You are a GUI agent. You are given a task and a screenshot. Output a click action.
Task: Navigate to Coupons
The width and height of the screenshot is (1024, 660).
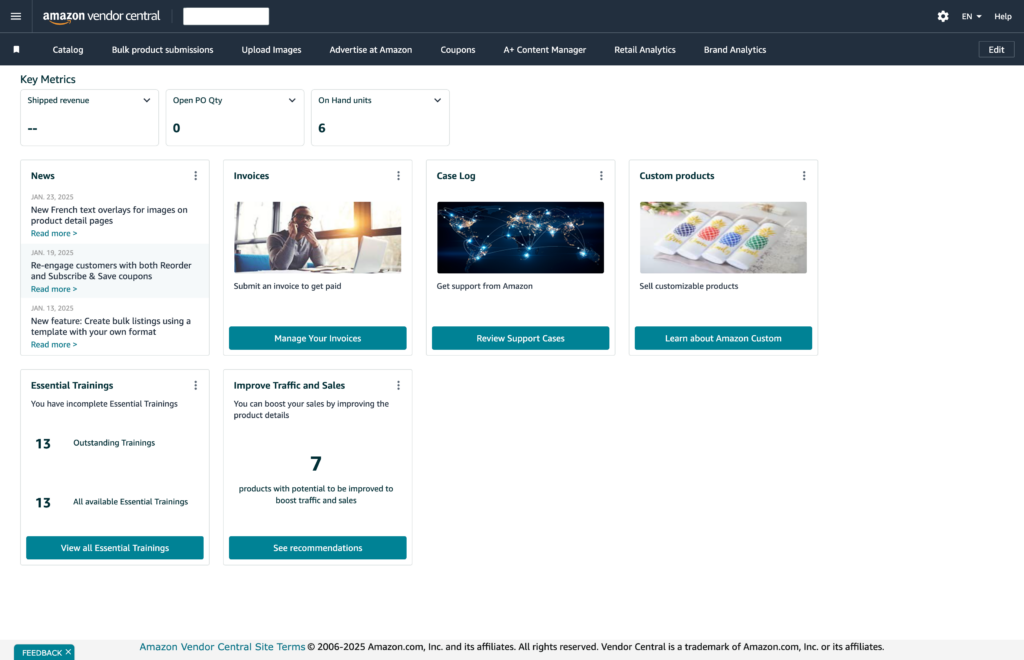coord(458,50)
